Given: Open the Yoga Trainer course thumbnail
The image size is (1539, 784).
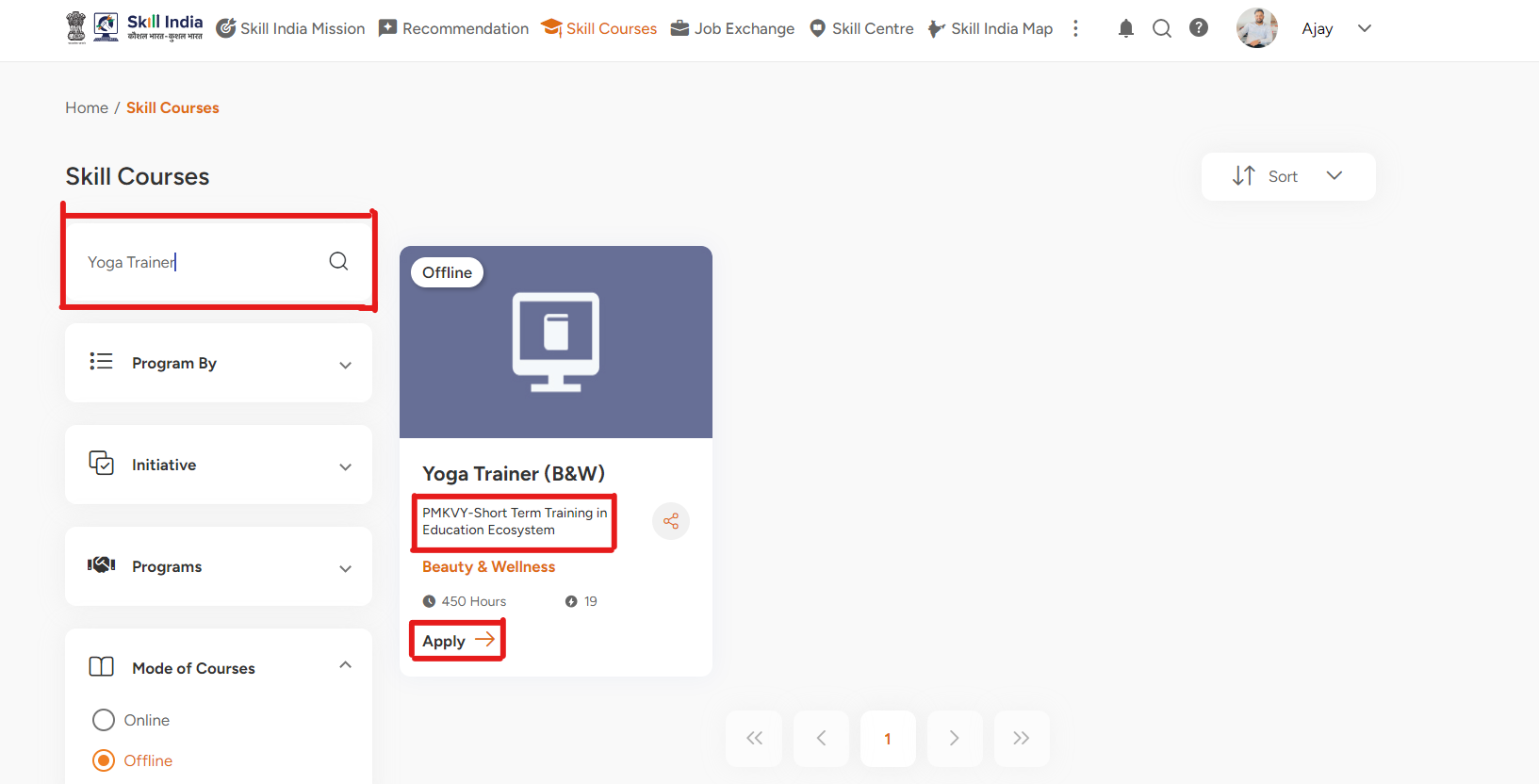Looking at the screenshot, I should tap(556, 342).
